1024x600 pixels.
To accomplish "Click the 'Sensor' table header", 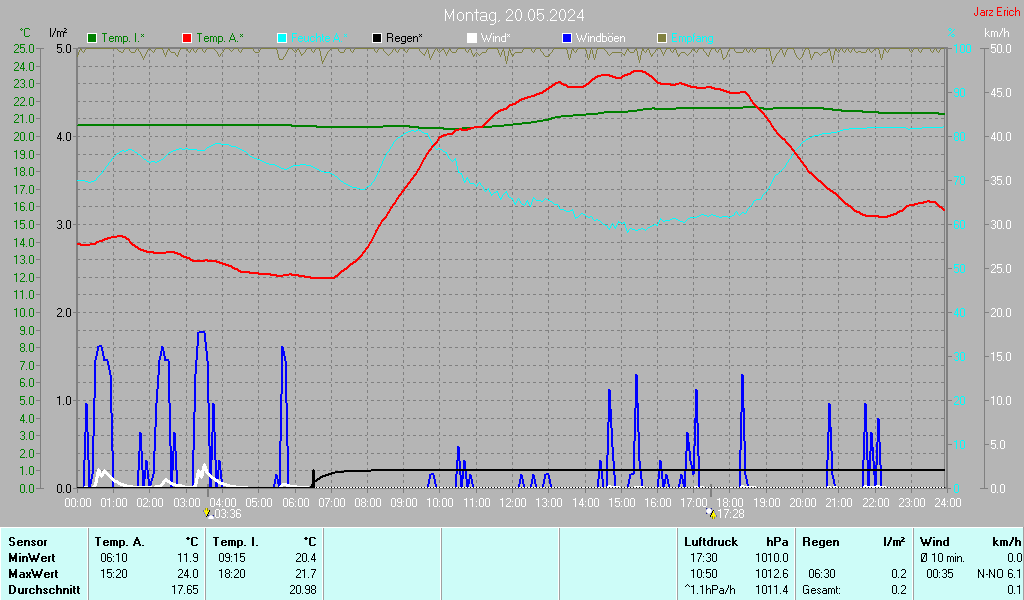I will [x=27, y=542].
